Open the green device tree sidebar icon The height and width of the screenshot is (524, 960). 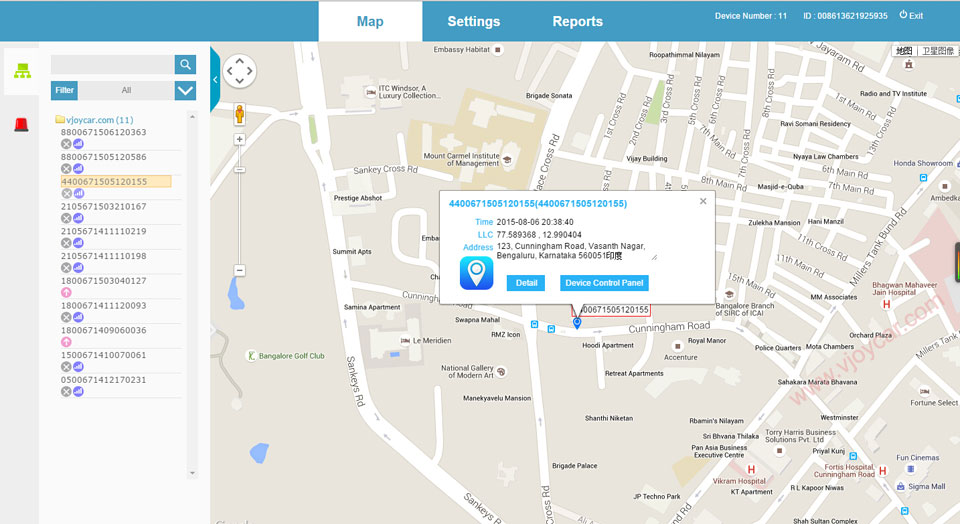click(x=21, y=71)
